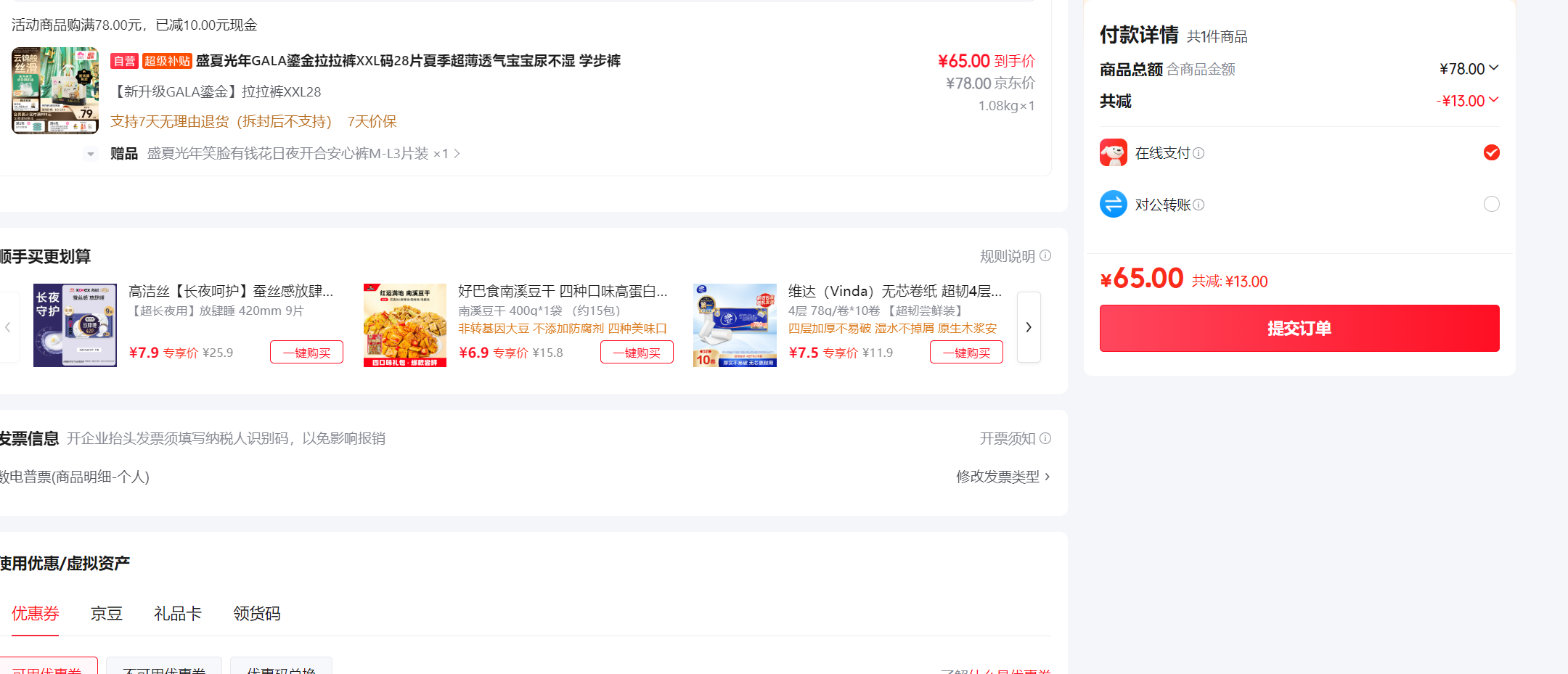1568x674 pixels.
Task: Click the 在线支付 JD mascot icon
Action: pos(1113,152)
